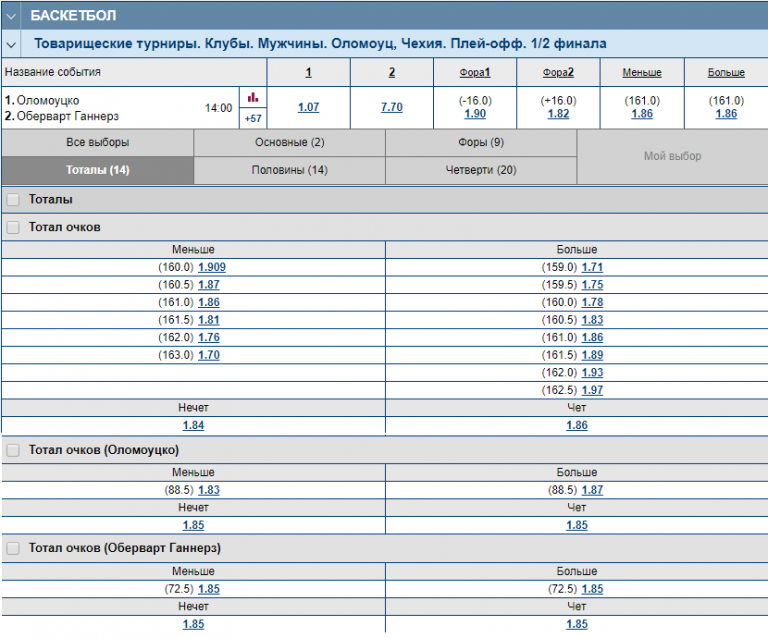Collapse the БАСКЕТБОЛ section chevron

11,16
